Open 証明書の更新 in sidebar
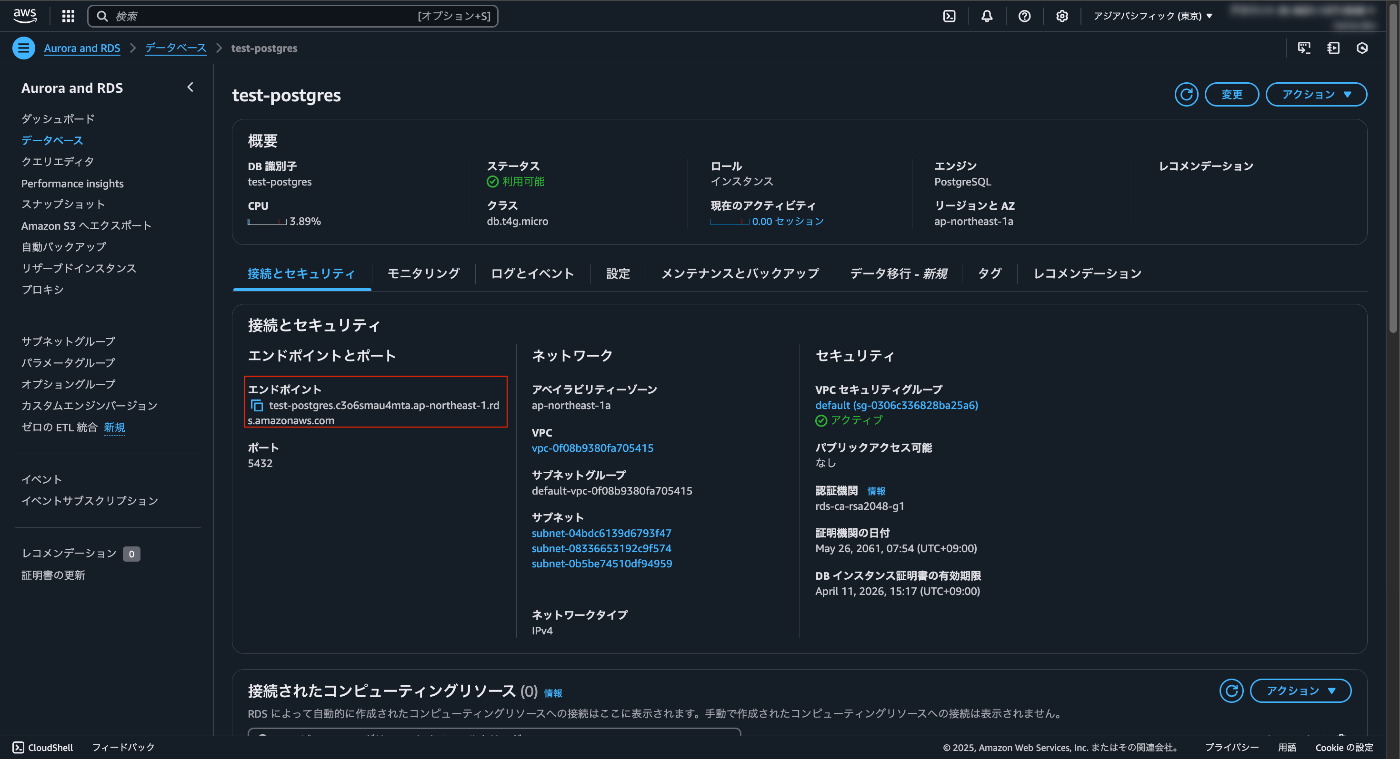The image size is (1400, 759). tap(53, 575)
